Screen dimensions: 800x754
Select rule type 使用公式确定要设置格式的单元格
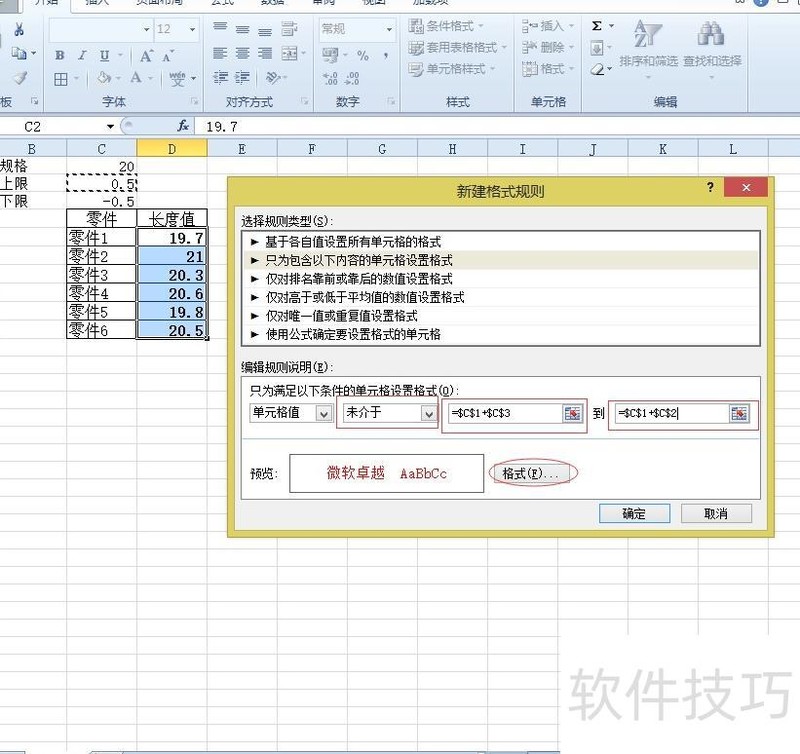352,333
